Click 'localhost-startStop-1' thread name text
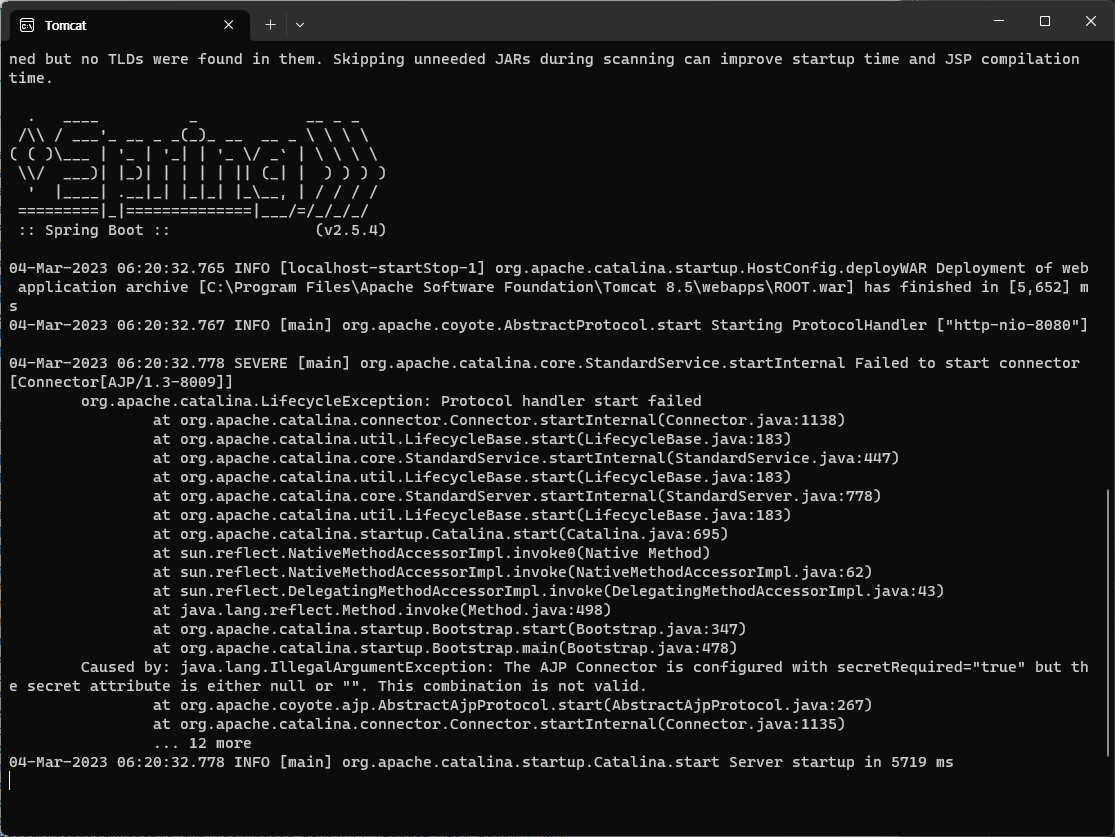 pos(382,269)
